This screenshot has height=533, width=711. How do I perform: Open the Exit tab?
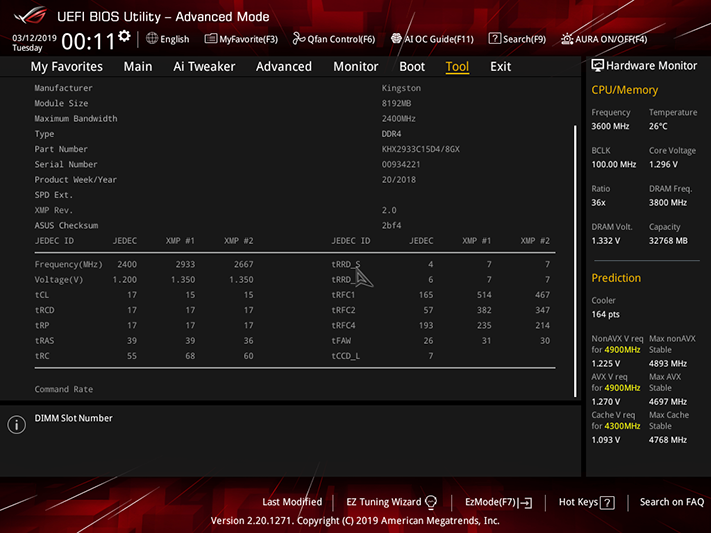[501, 67]
